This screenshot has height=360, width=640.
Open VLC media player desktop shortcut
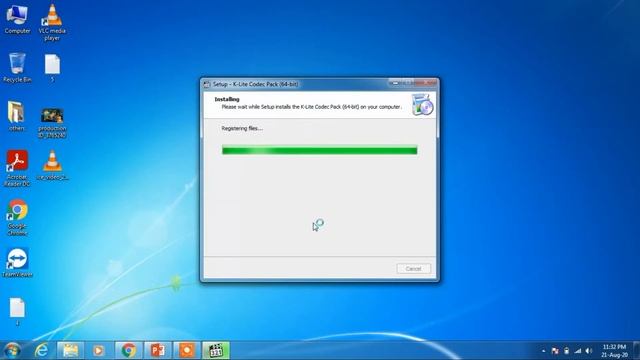(x=52, y=22)
